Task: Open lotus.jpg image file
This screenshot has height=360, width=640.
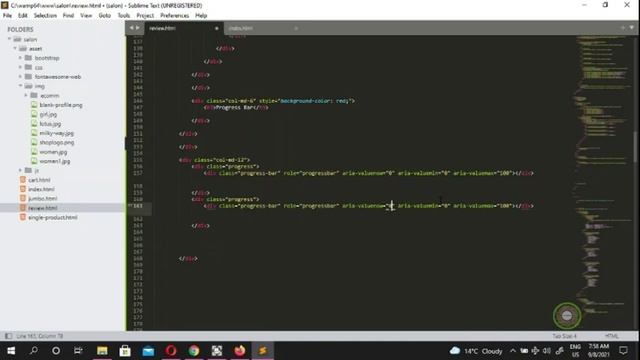Action: 50,124
